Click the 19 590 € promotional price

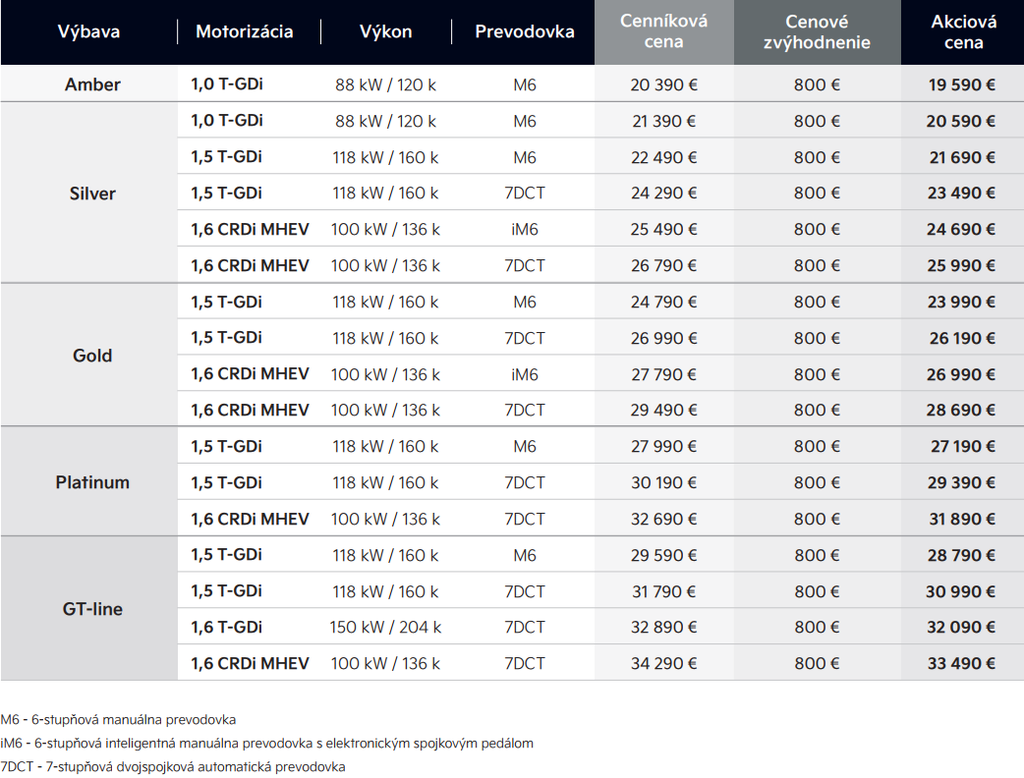click(x=961, y=85)
